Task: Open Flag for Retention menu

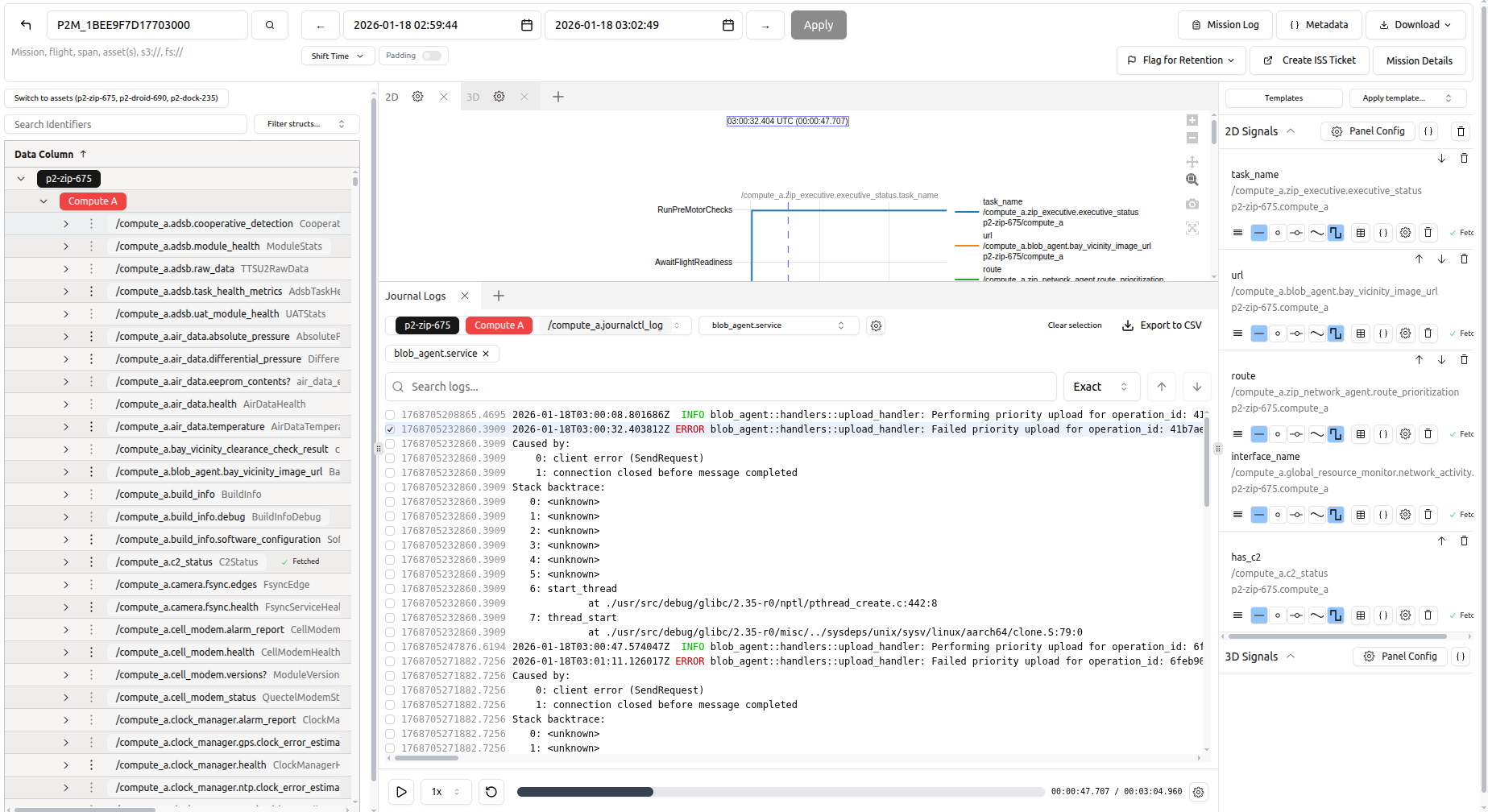Action: click(1181, 60)
